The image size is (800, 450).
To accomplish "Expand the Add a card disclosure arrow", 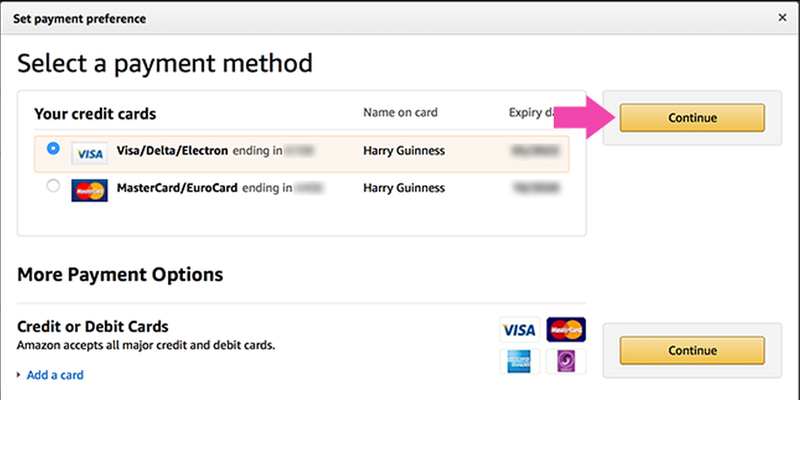I will 19,375.
